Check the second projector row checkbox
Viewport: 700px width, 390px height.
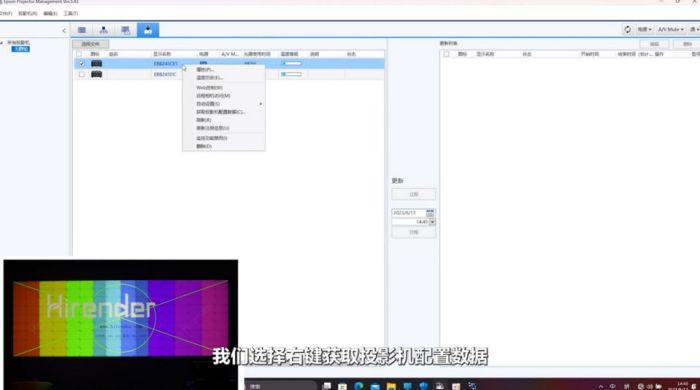[x=81, y=74]
